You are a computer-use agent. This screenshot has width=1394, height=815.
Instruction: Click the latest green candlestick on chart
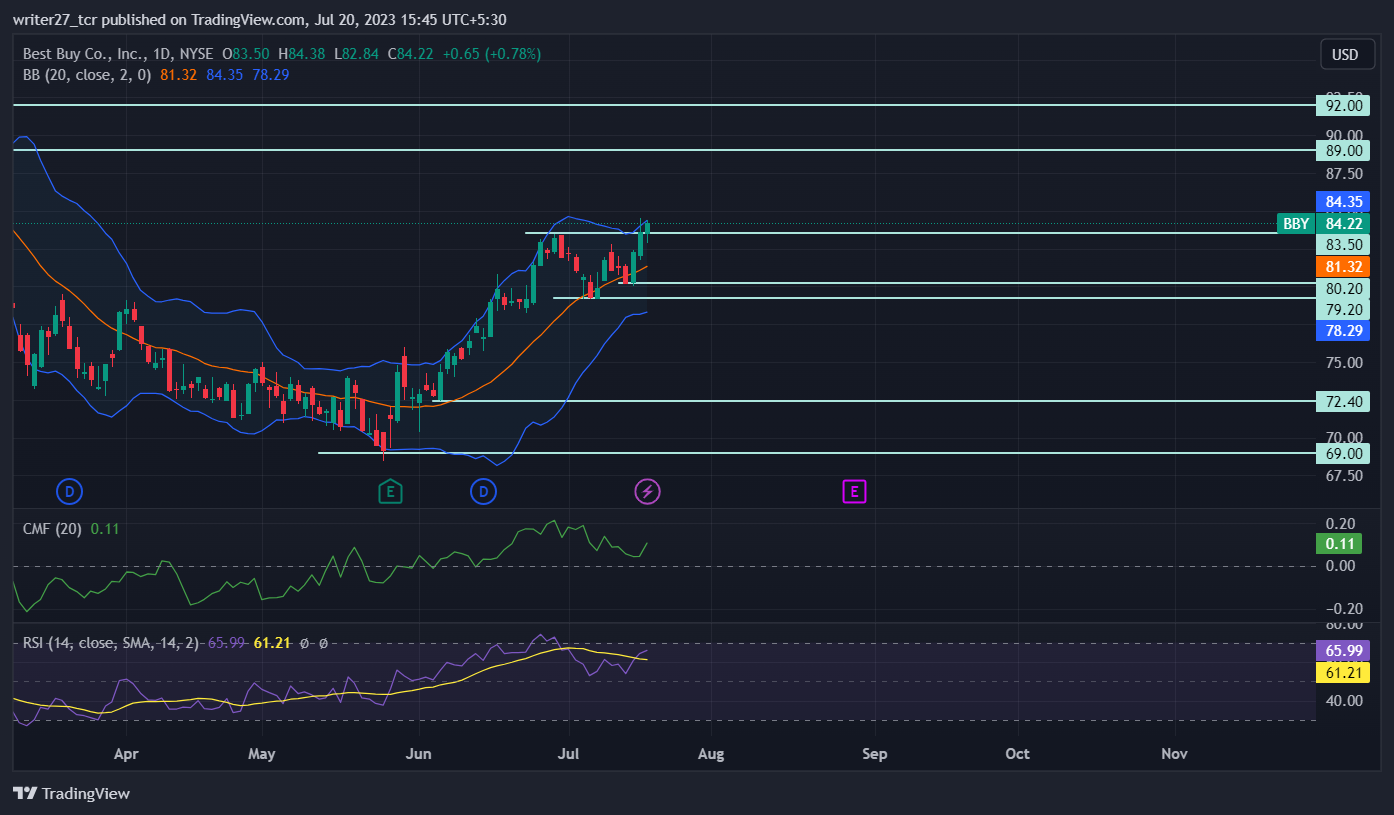point(648,229)
